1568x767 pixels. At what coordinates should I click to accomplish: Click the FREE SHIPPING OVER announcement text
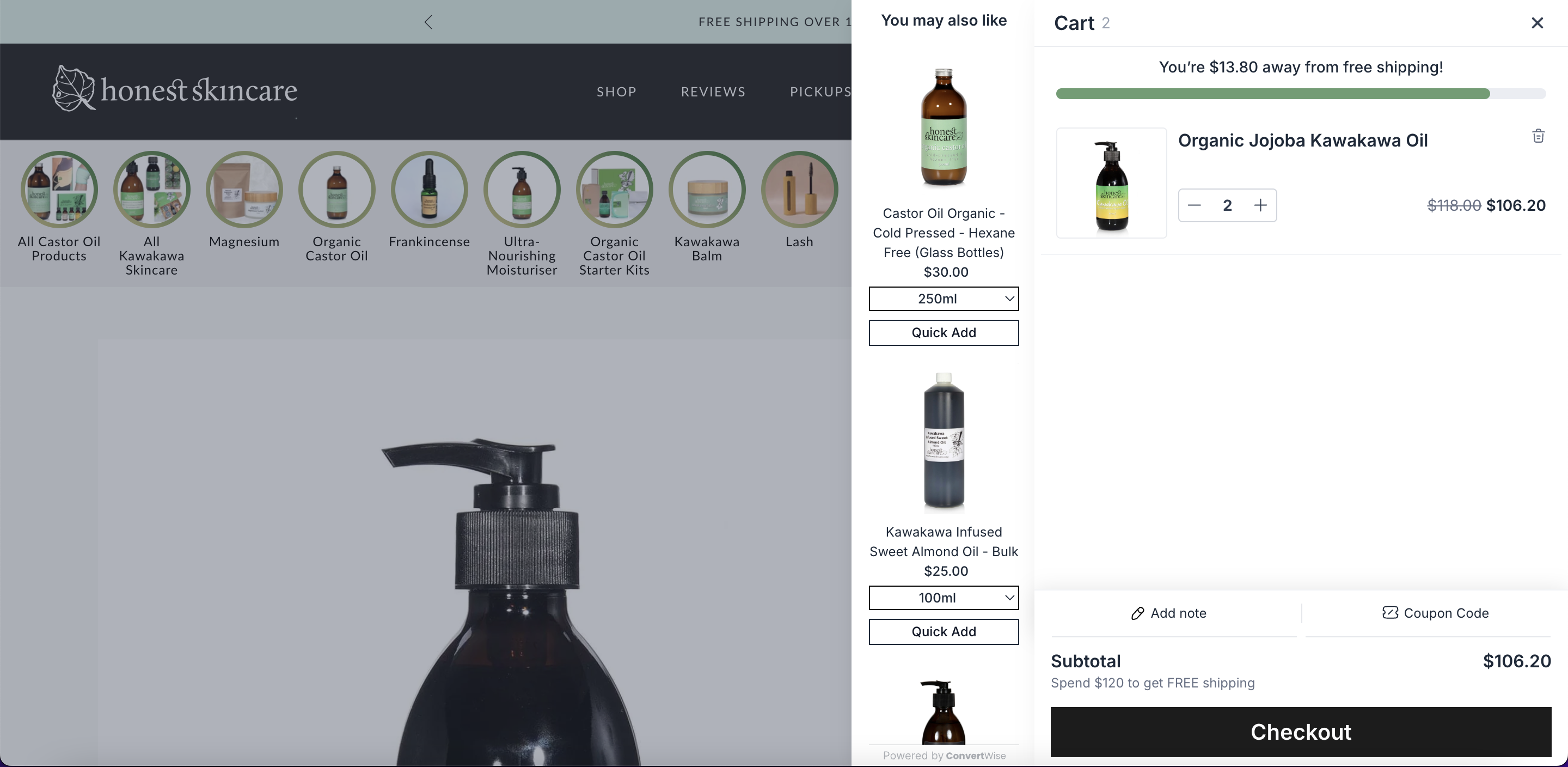pos(774,22)
